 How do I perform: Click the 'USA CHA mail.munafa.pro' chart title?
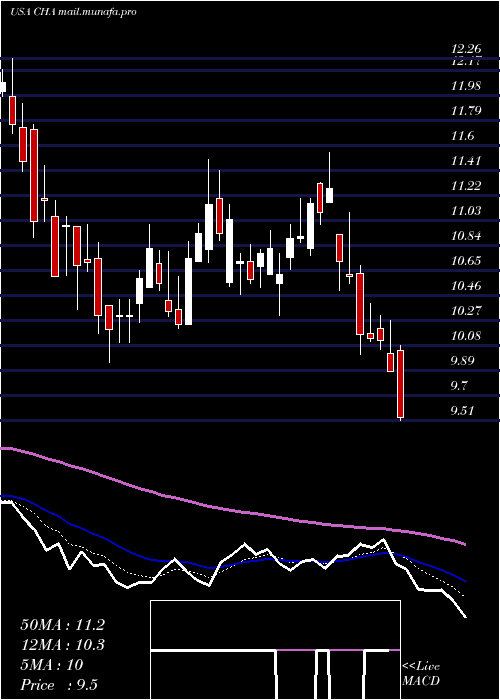pos(73,12)
